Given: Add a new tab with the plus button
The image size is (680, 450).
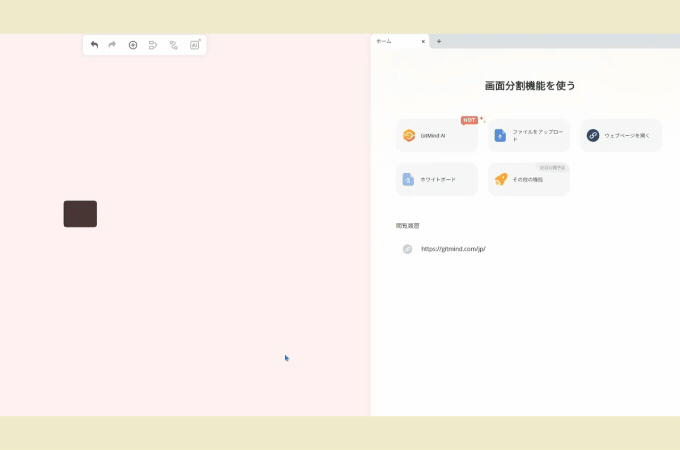Looking at the screenshot, I should point(439,42).
